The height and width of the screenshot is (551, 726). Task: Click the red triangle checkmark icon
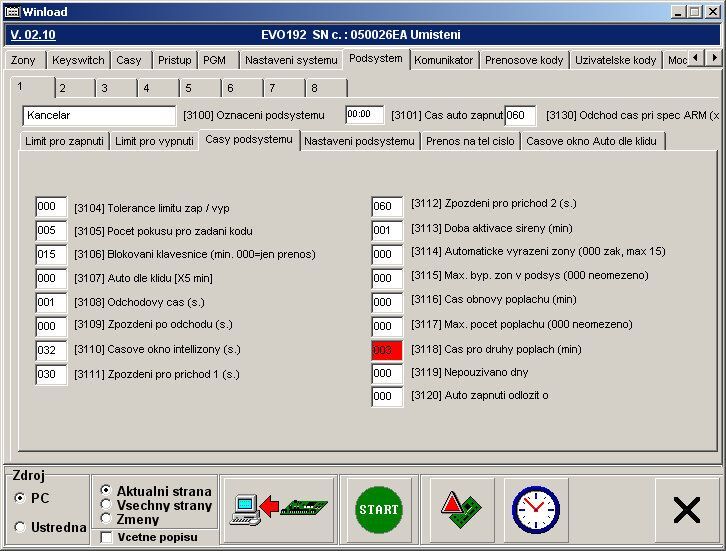(x=461, y=509)
